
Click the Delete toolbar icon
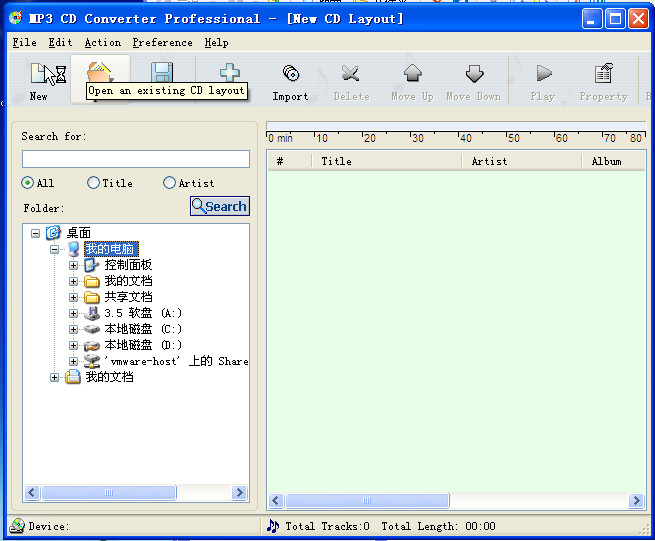tap(350, 74)
